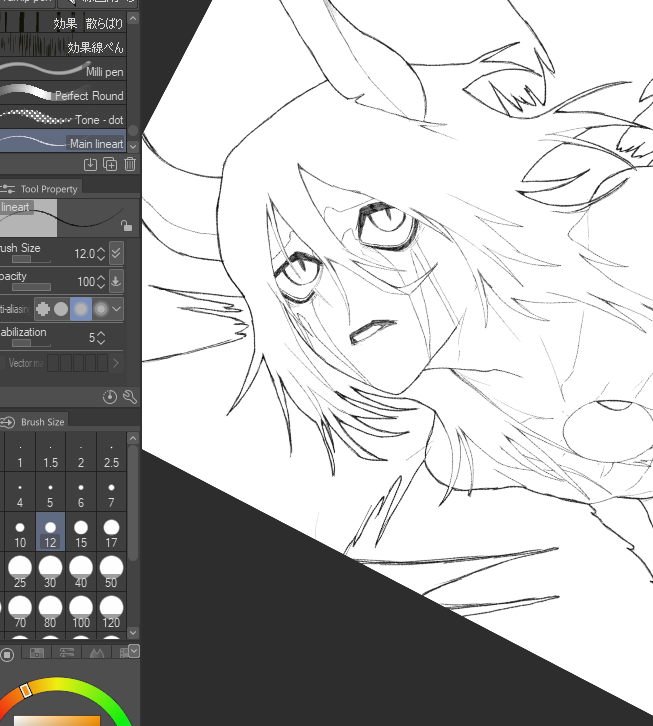Set brush size preset to 7
The image size is (653, 726).
coord(111,494)
